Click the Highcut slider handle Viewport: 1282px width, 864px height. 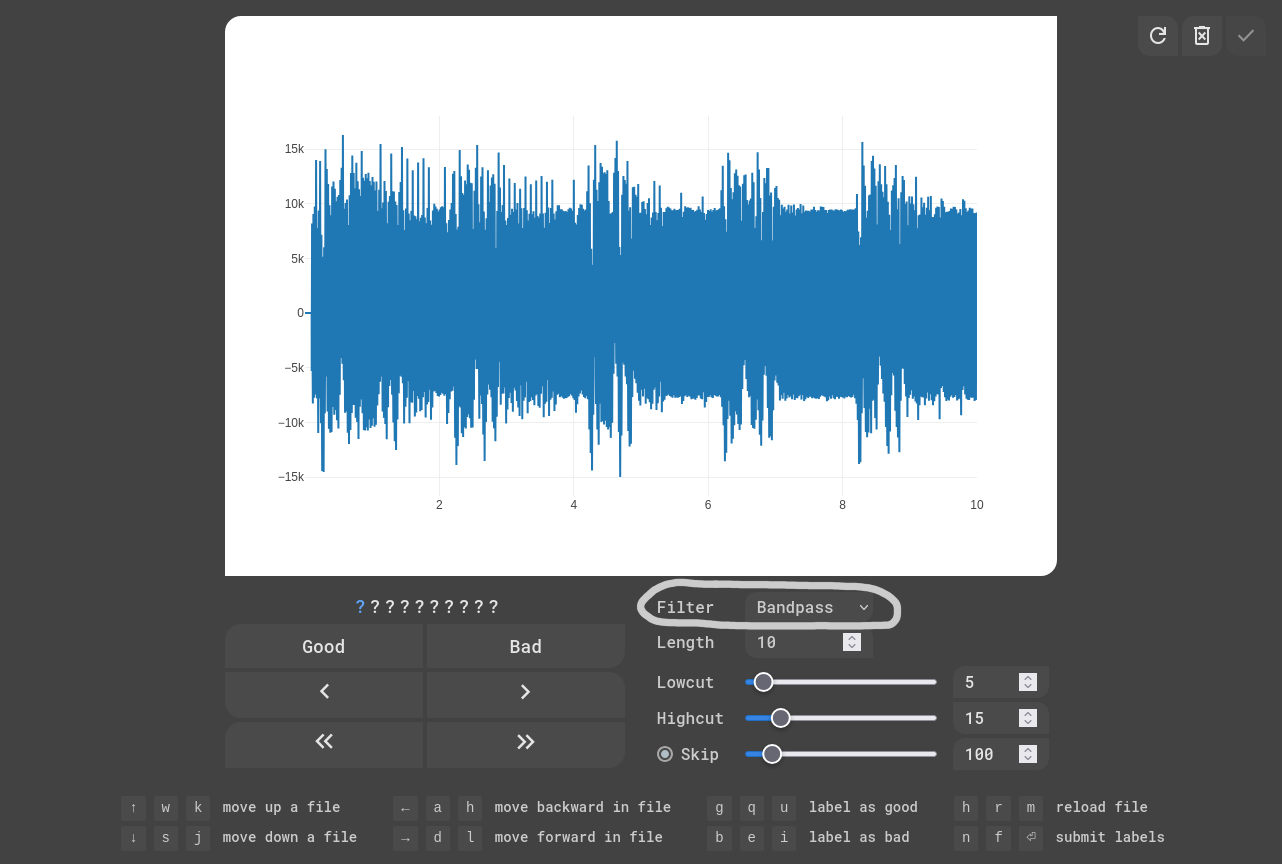tap(781, 718)
